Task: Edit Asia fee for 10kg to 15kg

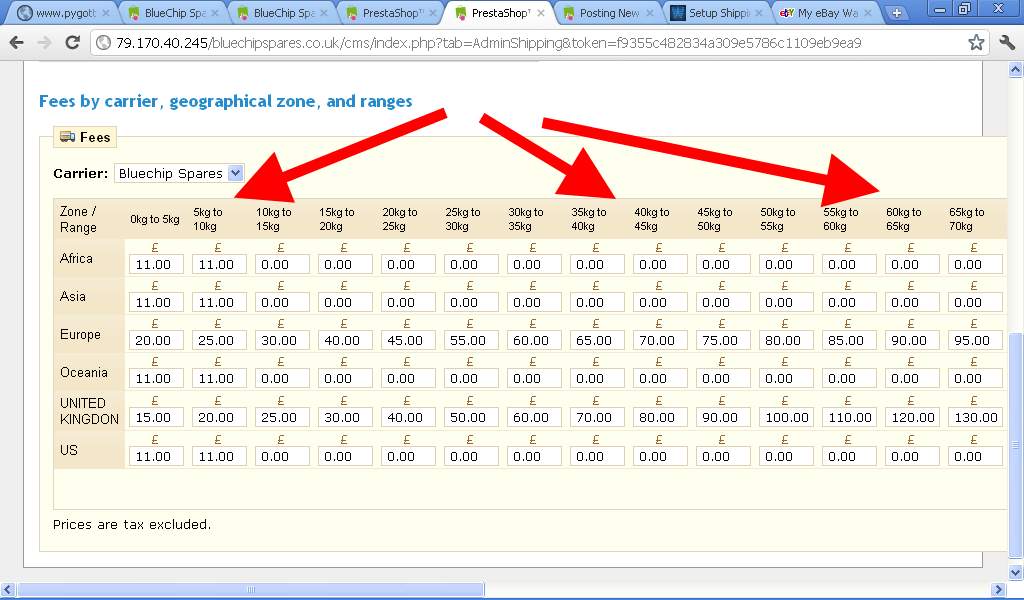Action: [281, 302]
